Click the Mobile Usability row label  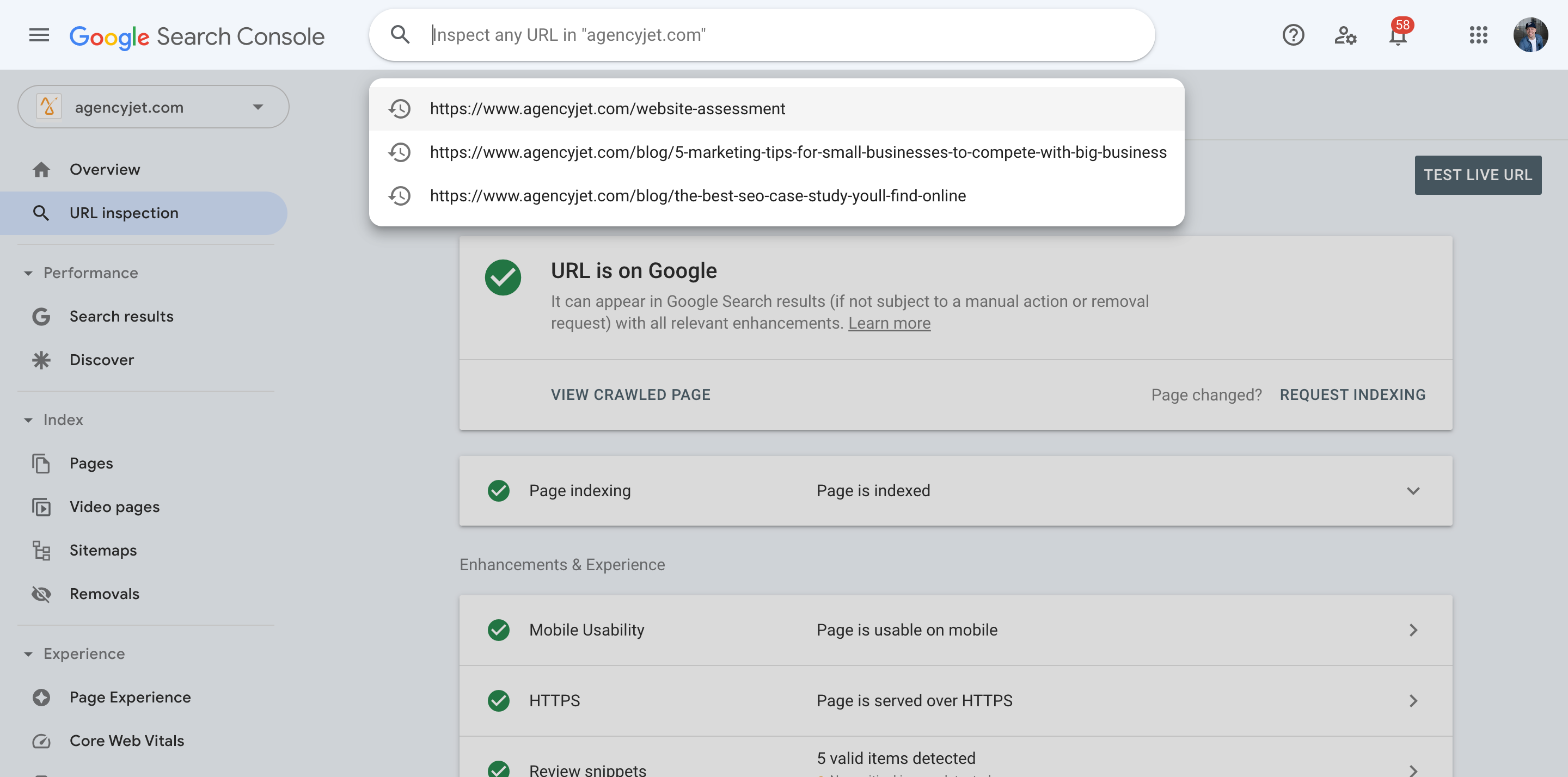tap(587, 630)
